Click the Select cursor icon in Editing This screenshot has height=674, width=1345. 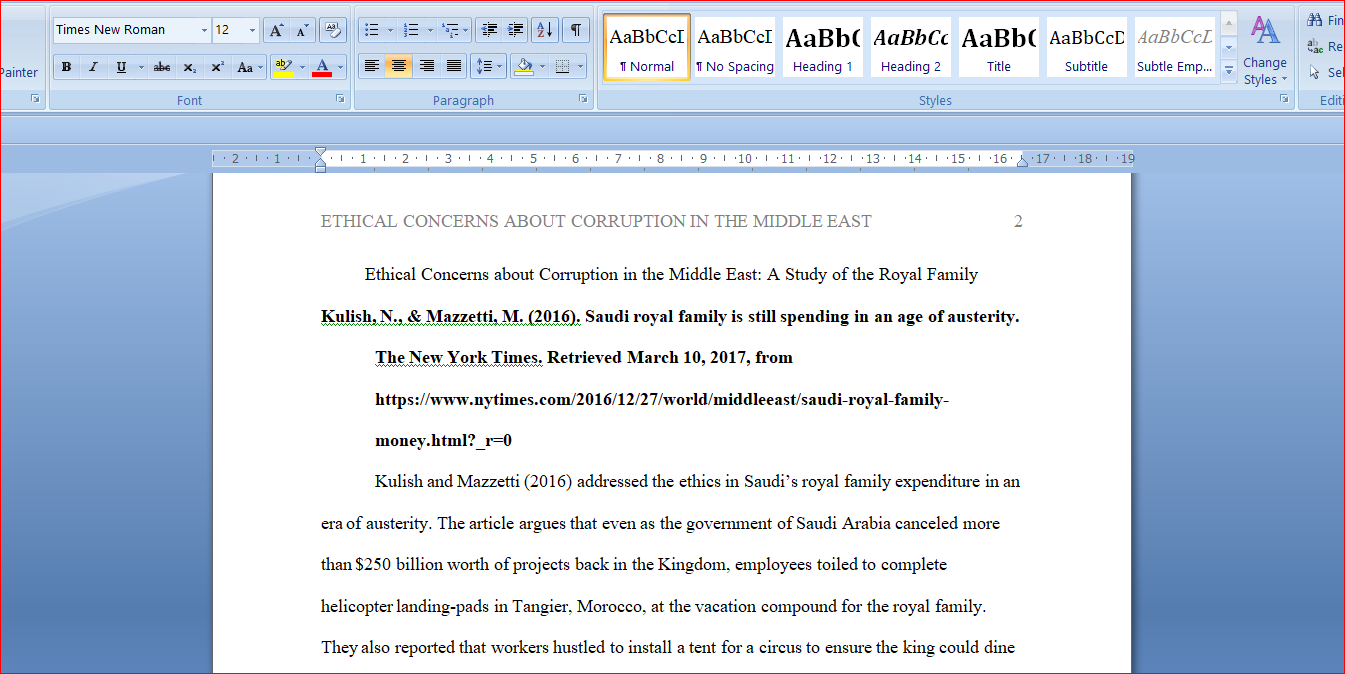pyautogui.click(x=1315, y=72)
